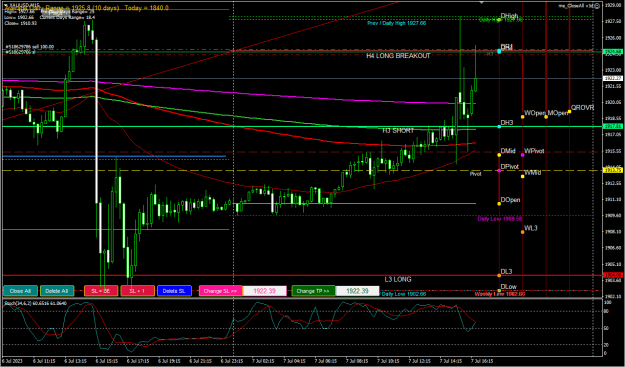Image resolution: width=625 pixels, height=367 pixels.
Task: Click the green 1924.68 price tag on the axis
Action: pos(613,52)
